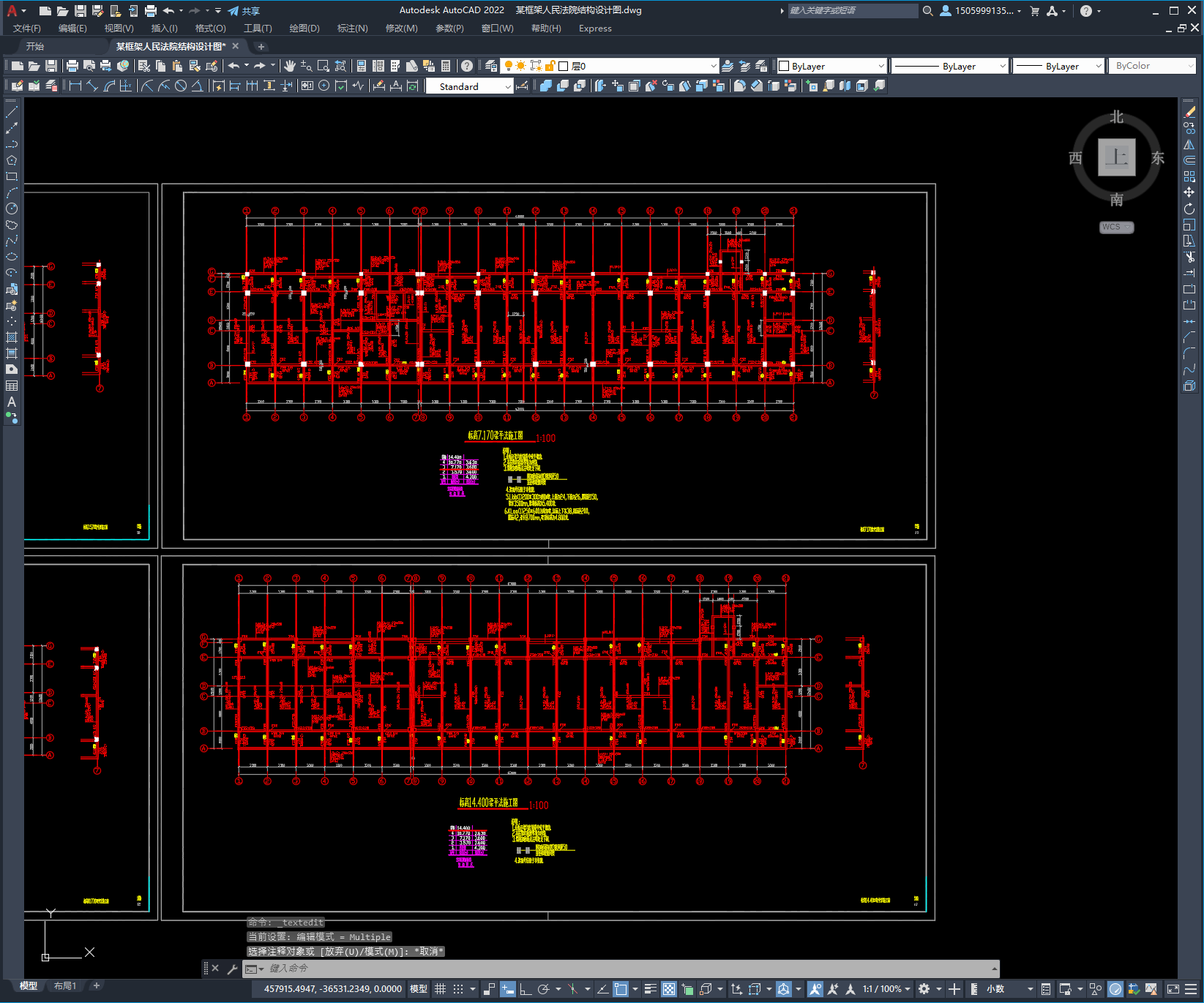Screen dimensions: 1204x1003
Task: Click the Angular dimension tool
Action: pyautogui.click(x=197, y=86)
